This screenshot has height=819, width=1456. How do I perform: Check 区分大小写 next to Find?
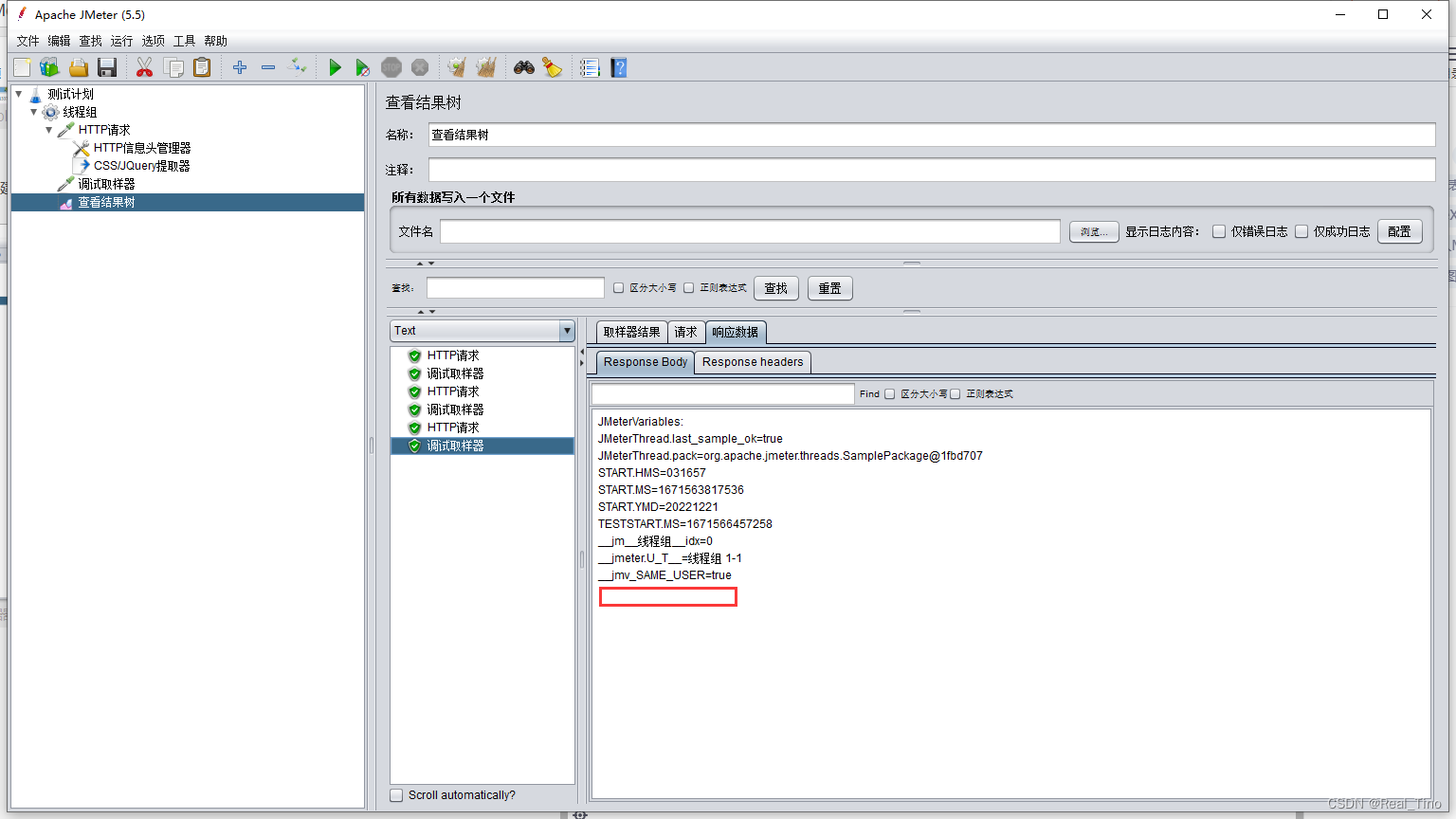pos(890,394)
